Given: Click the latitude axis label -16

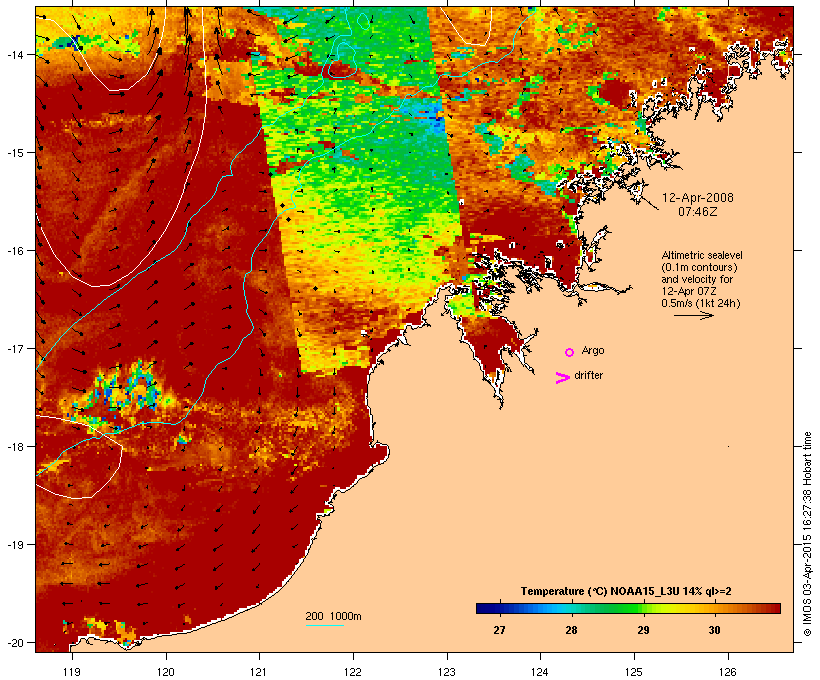Looking at the screenshot, I should pyautogui.click(x=14, y=251).
